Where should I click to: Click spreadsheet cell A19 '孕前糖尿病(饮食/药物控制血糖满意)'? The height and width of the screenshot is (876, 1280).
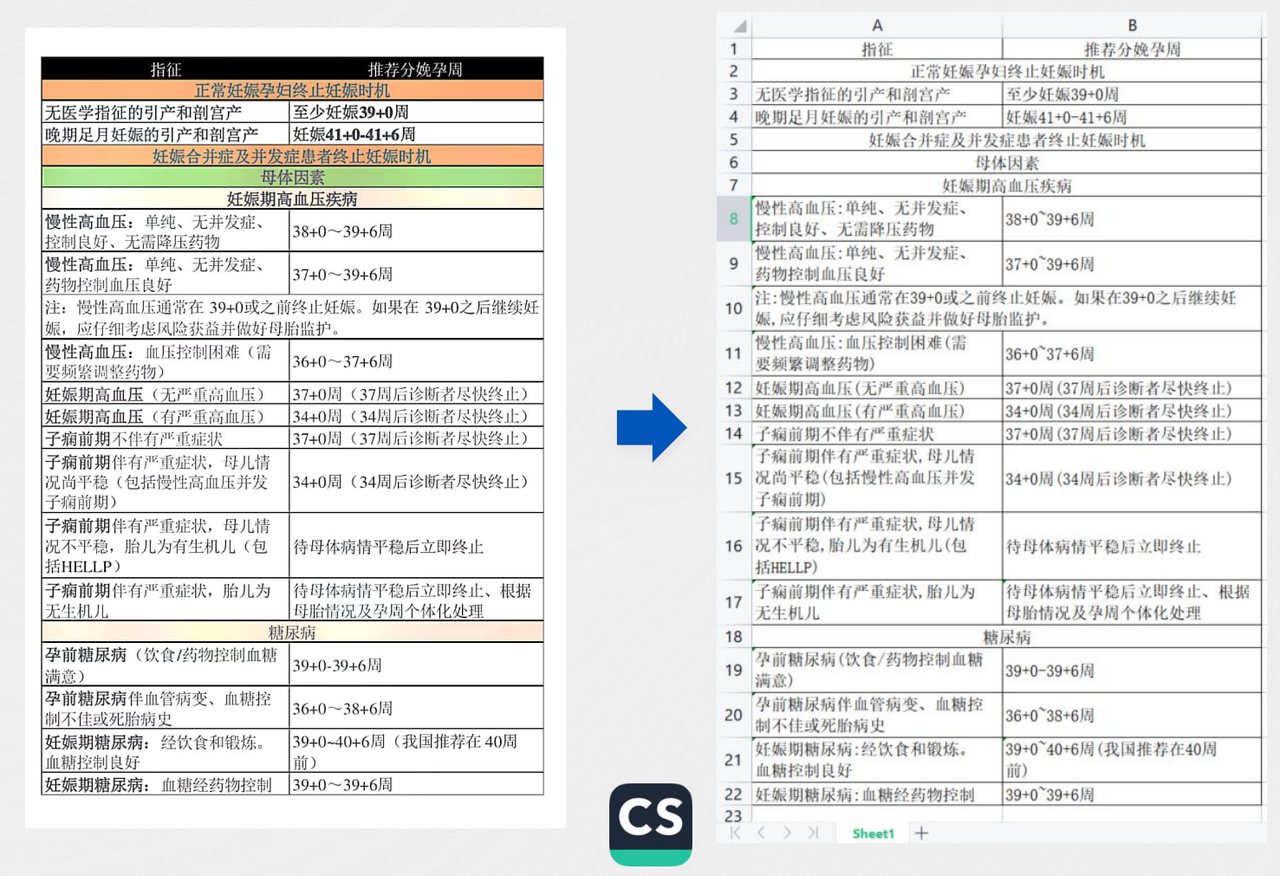click(x=877, y=670)
